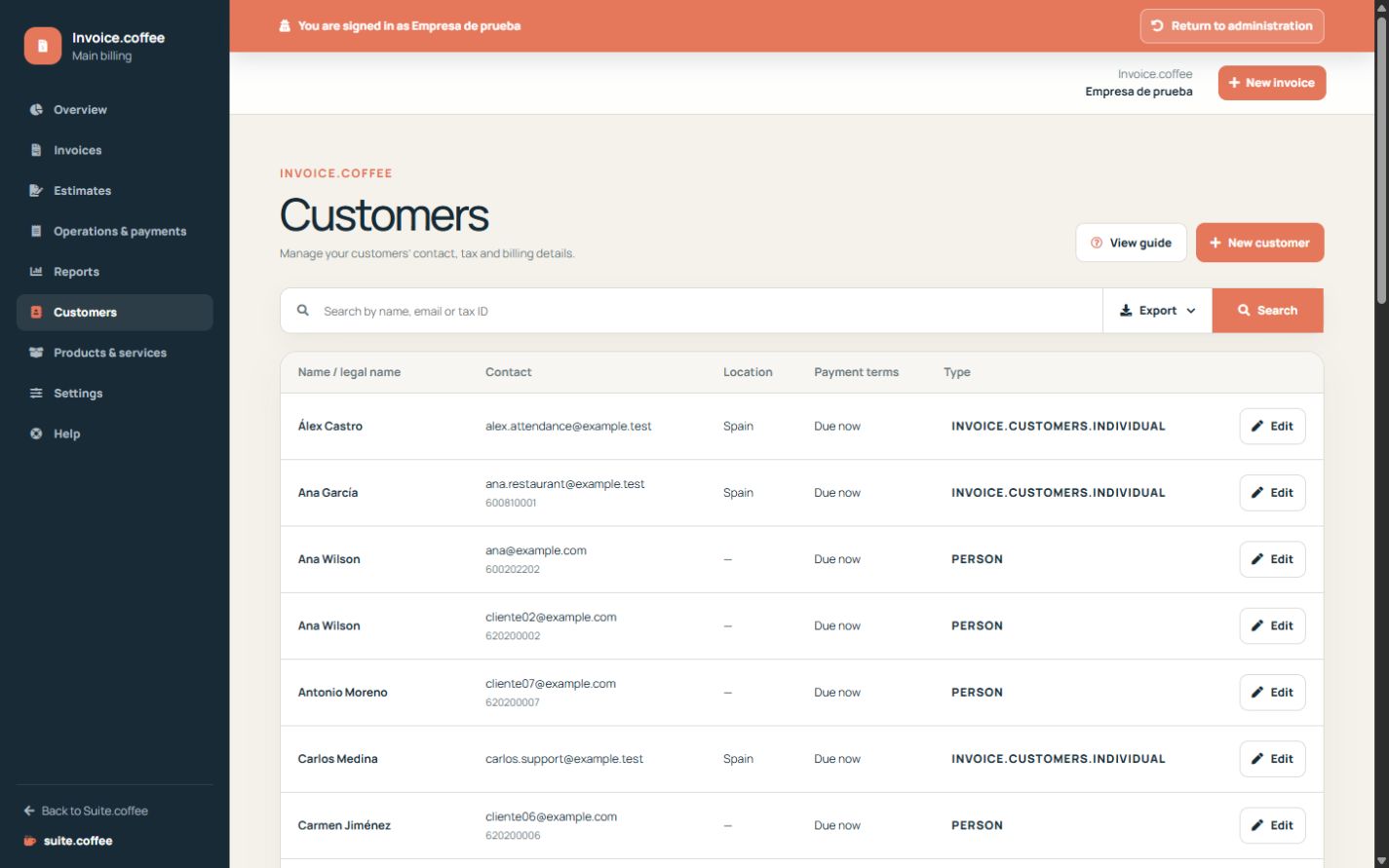The height and width of the screenshot is (868, 1389).
Task: Click phone number 600202202
Action: point(513,570)
